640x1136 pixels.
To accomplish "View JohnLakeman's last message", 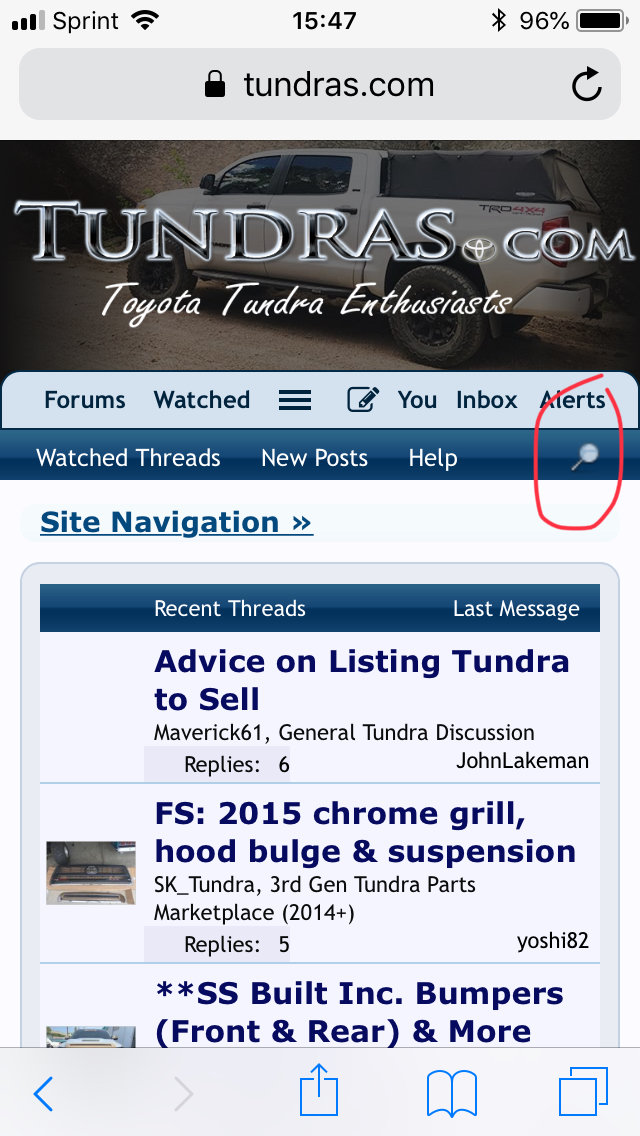I will 522,761.
